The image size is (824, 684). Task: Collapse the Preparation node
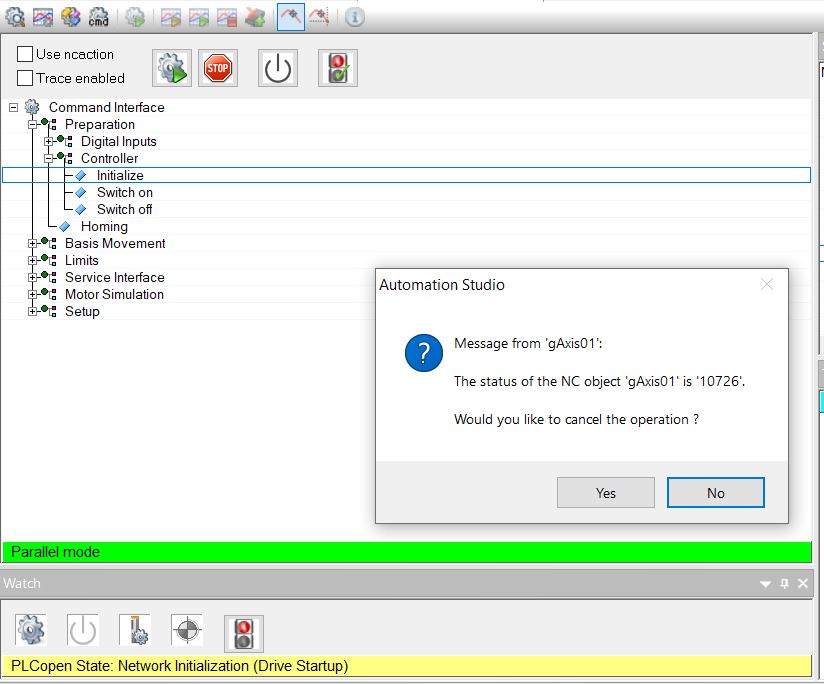pyautogui.click(x=33, y=125)
